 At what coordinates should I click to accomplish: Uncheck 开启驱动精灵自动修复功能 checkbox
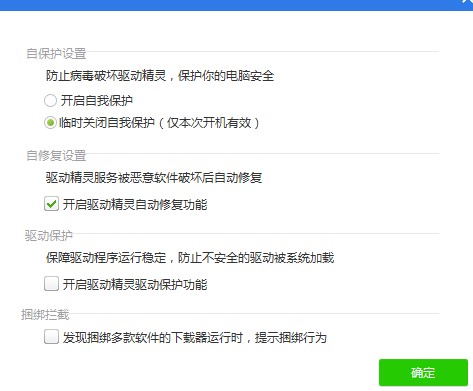click(x=51, y=204)
